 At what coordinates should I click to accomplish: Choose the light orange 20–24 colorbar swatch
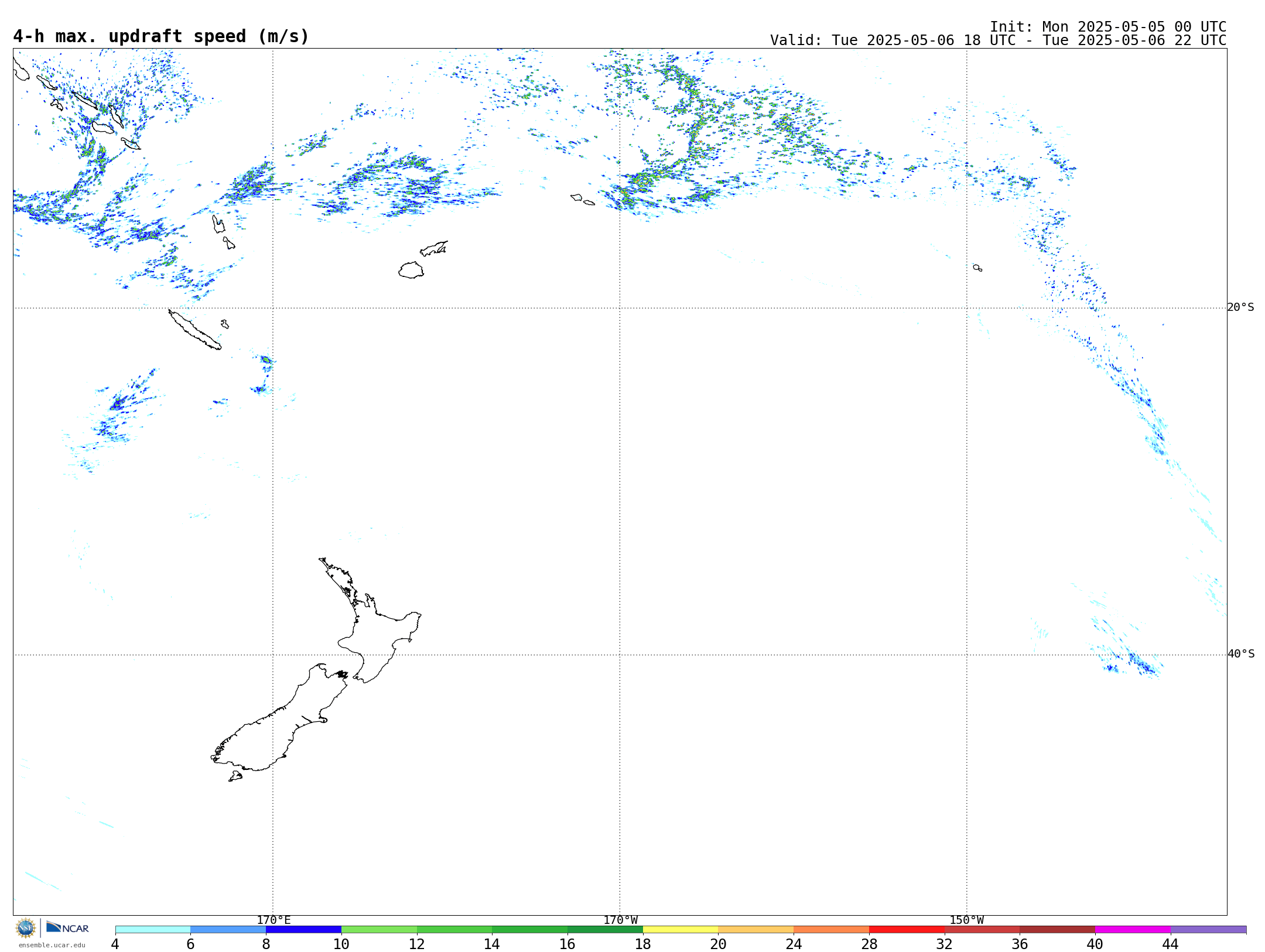[756, 929]
